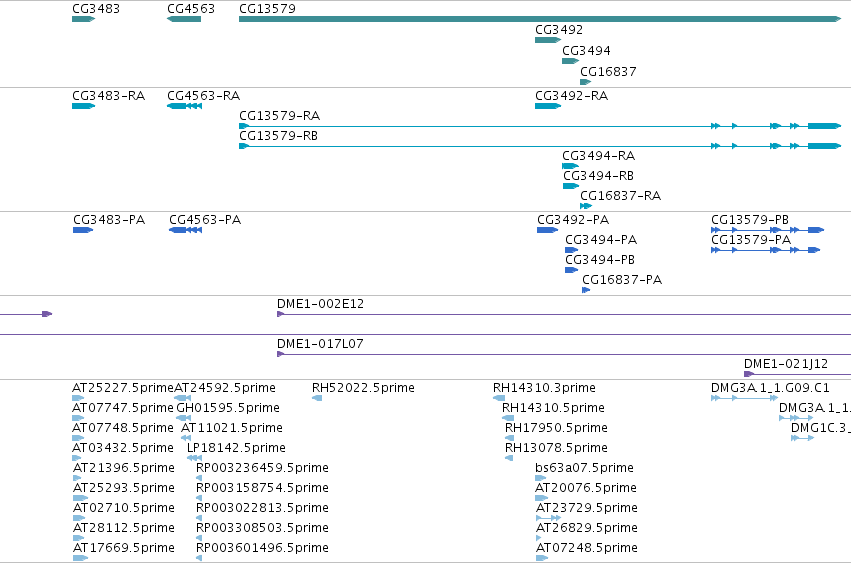Select the AT23729.5prime EST label
This screenshot has width=851, height=563.
pyautogui.click(x=587, y=508)
